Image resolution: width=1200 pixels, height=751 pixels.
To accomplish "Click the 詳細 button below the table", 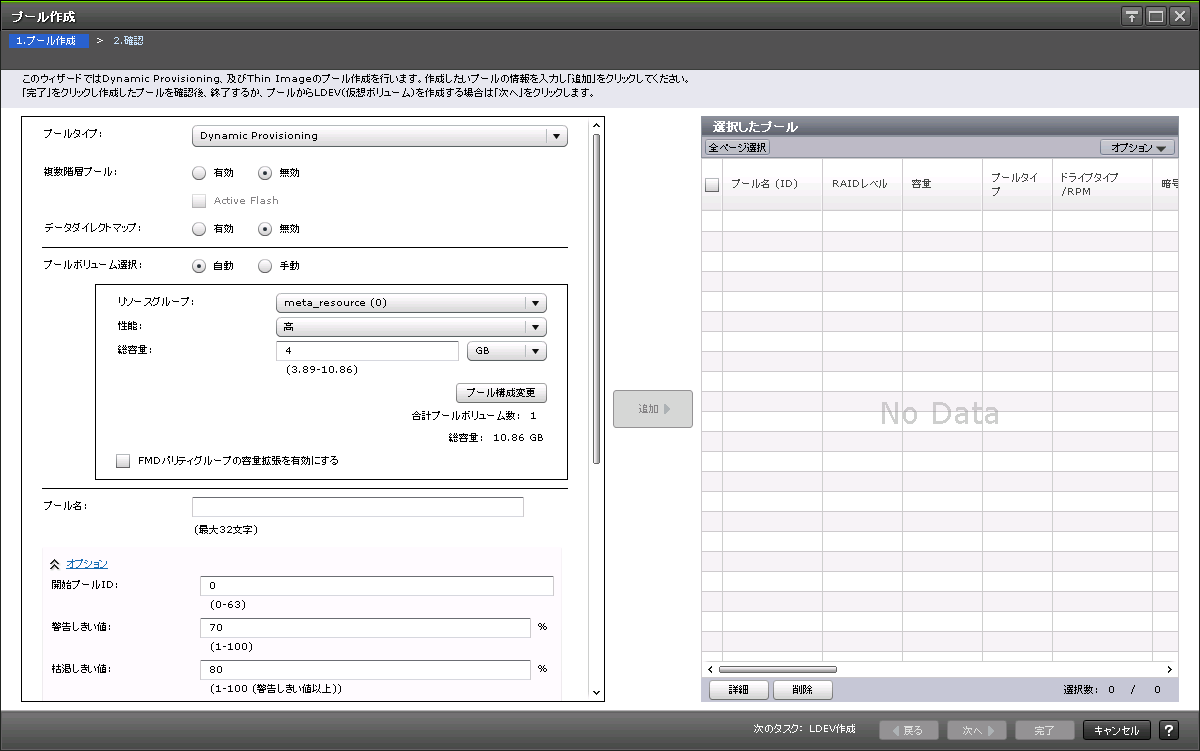I will (738, 689).
